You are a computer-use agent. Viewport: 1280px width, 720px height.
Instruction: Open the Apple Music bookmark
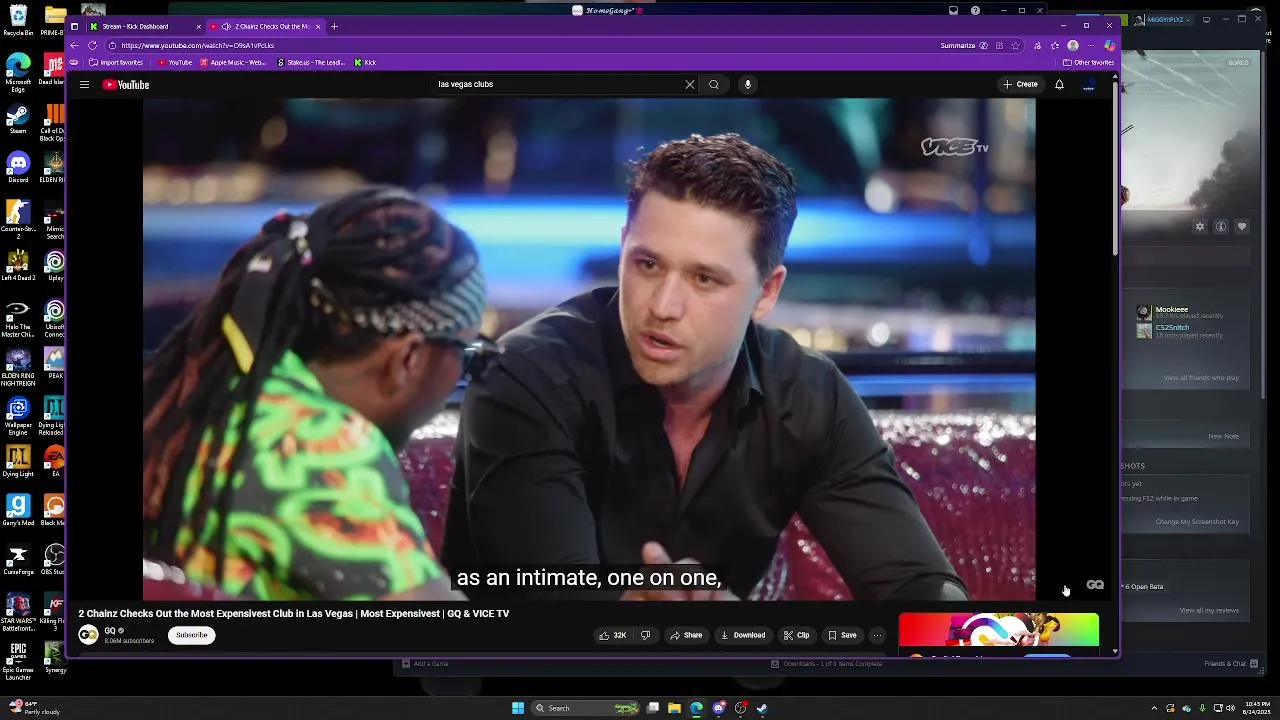[233, 62]
